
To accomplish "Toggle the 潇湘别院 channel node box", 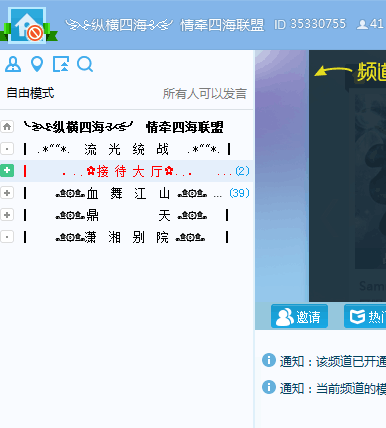I will point(7,237).
